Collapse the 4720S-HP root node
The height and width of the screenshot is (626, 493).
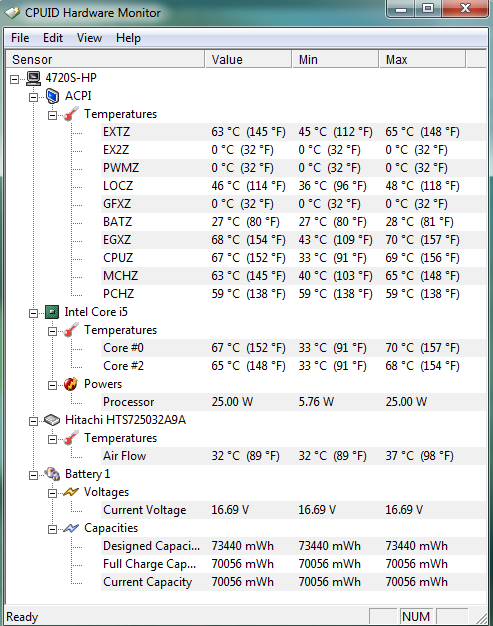14,79
